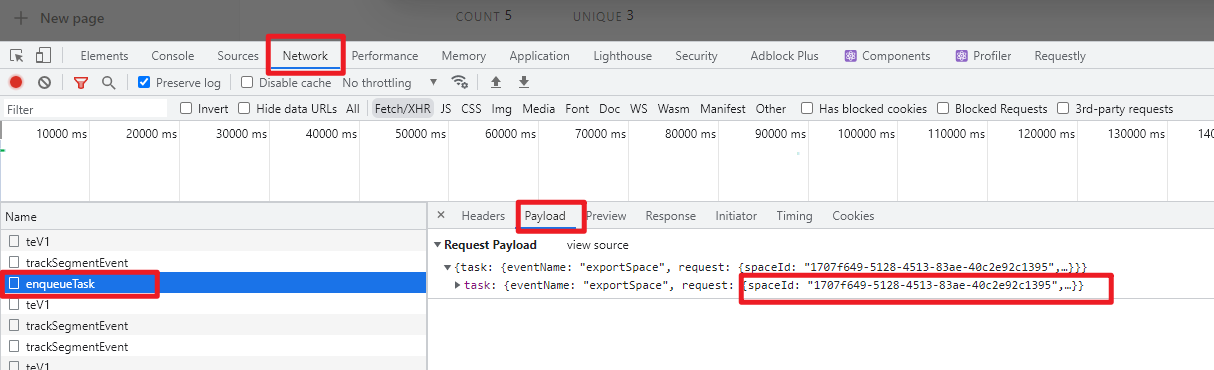This screenshot has width=1214, height=370.
Task: Select the Network panel tab
Action: coord(305,56)
